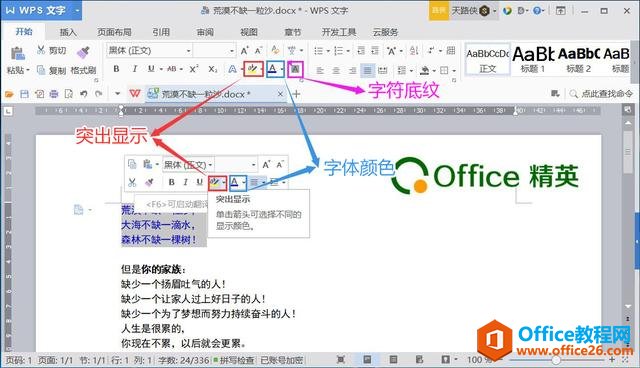Click the Copy (复制) button
The width and height of the screenshot is (640, 368).
(51, 70)
